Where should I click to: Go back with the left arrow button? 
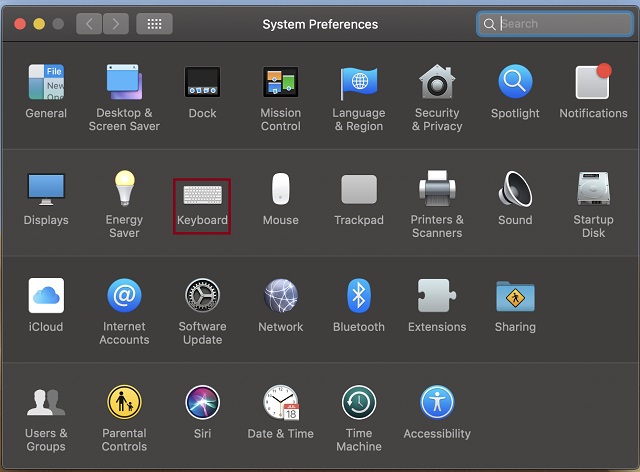tap(89, 24)
